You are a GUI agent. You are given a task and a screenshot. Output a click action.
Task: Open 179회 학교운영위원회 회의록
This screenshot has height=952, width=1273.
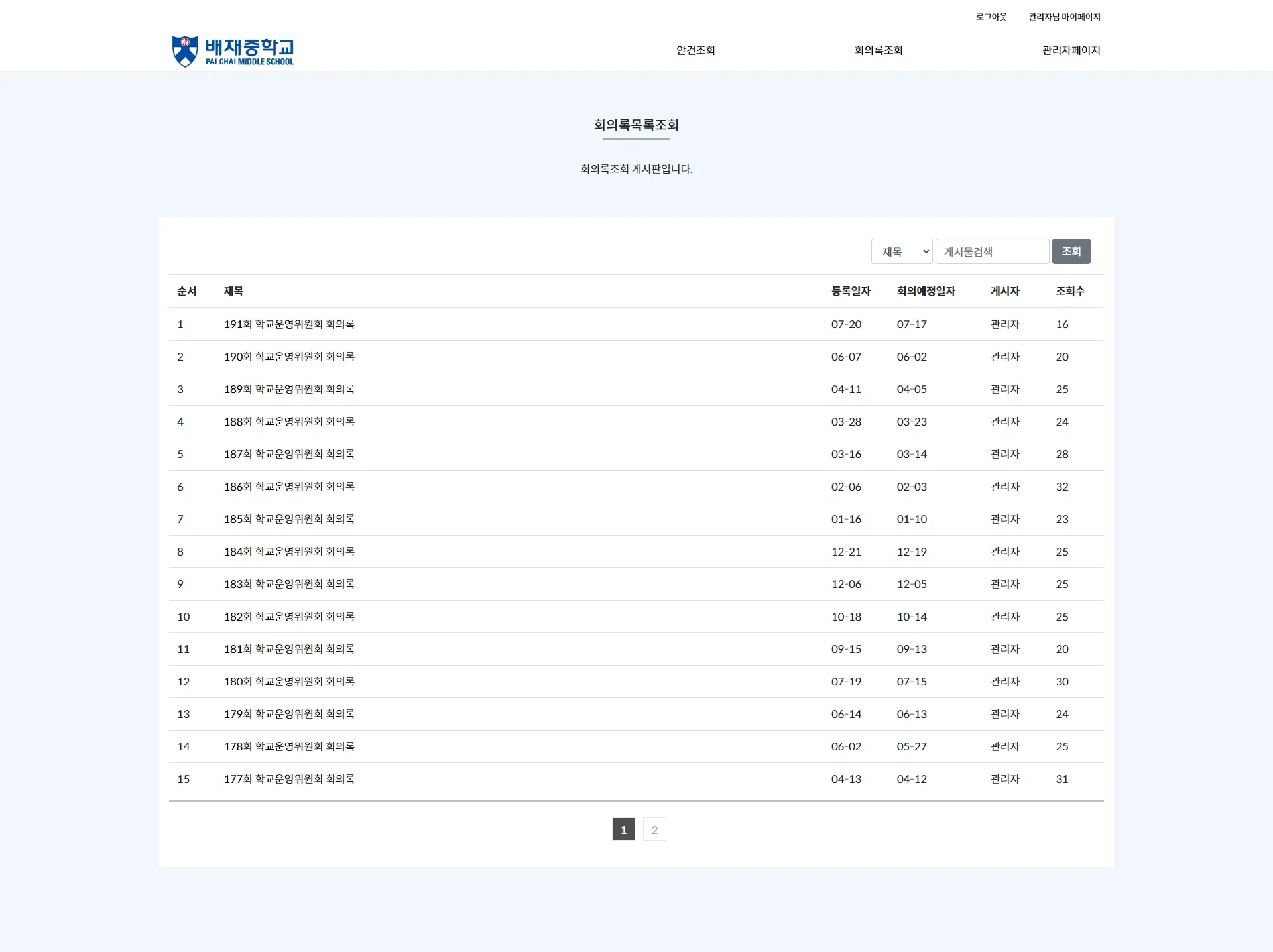click(289, 714)
